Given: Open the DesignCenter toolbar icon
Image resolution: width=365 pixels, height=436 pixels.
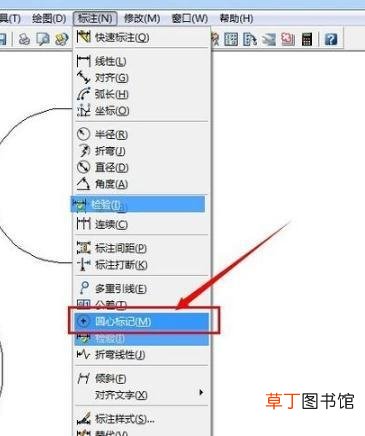Looking at the screenshot, I should click(231, 39).
